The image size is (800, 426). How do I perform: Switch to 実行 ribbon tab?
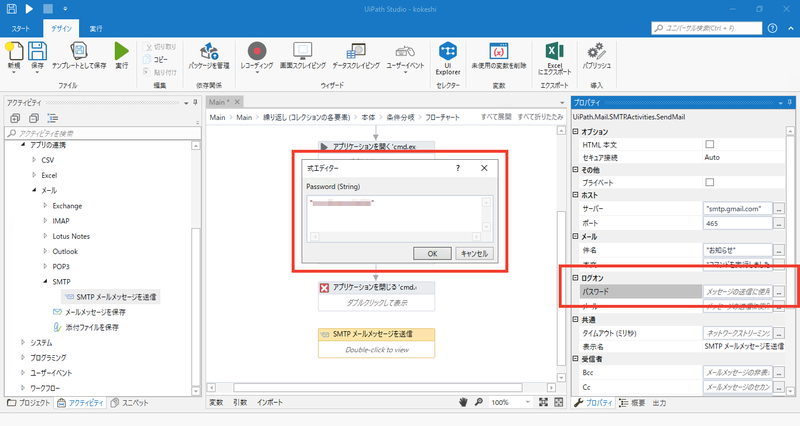tap(96, 29)
